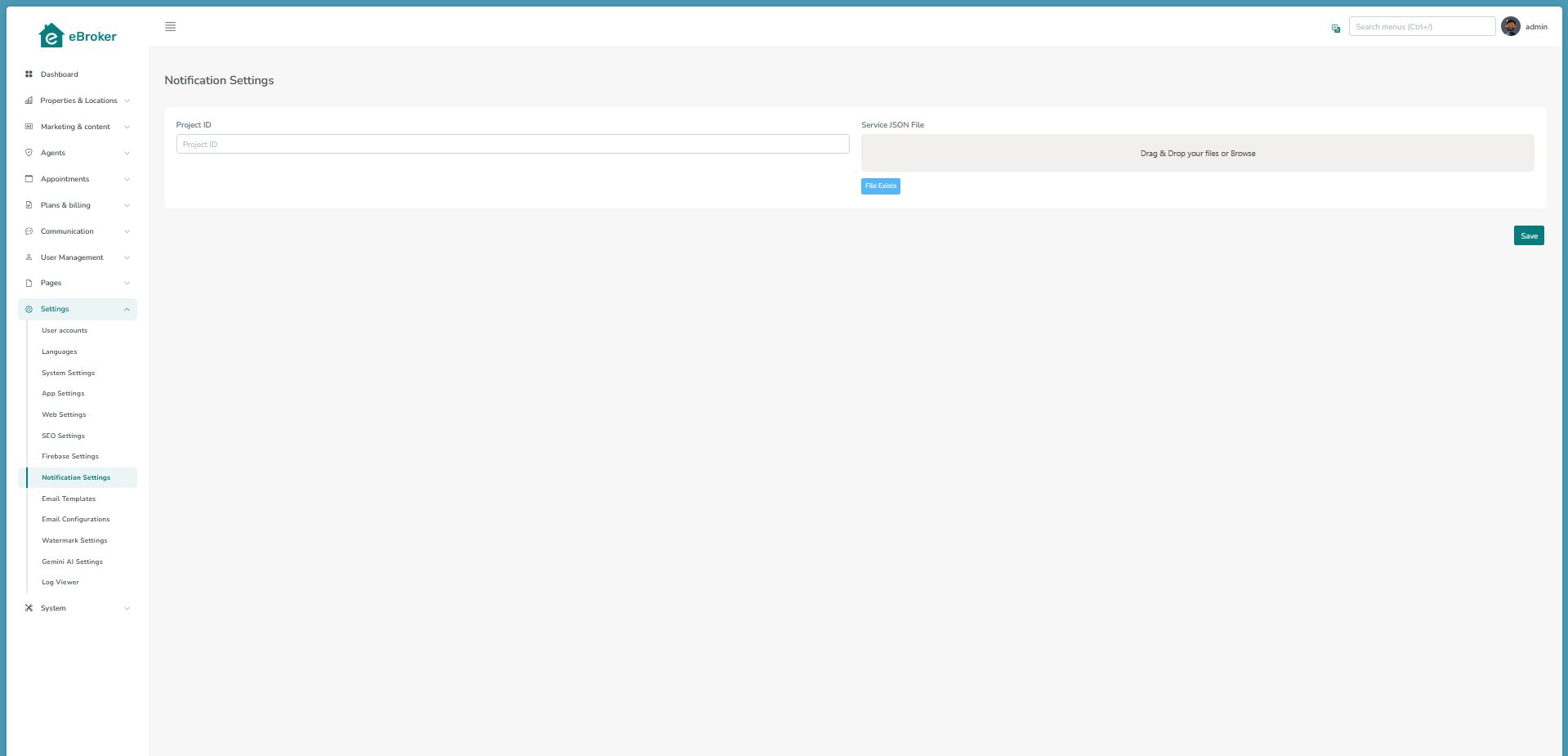Open the admin user avatar

pos(1510,27)
